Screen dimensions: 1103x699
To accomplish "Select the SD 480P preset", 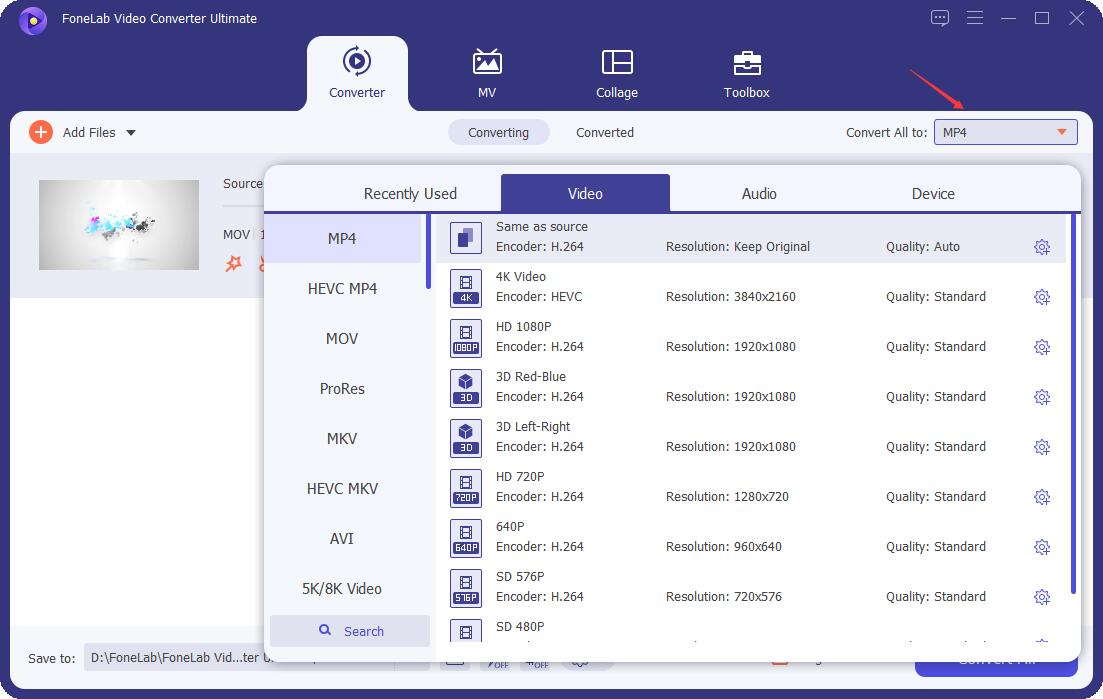I will point(751,629).
